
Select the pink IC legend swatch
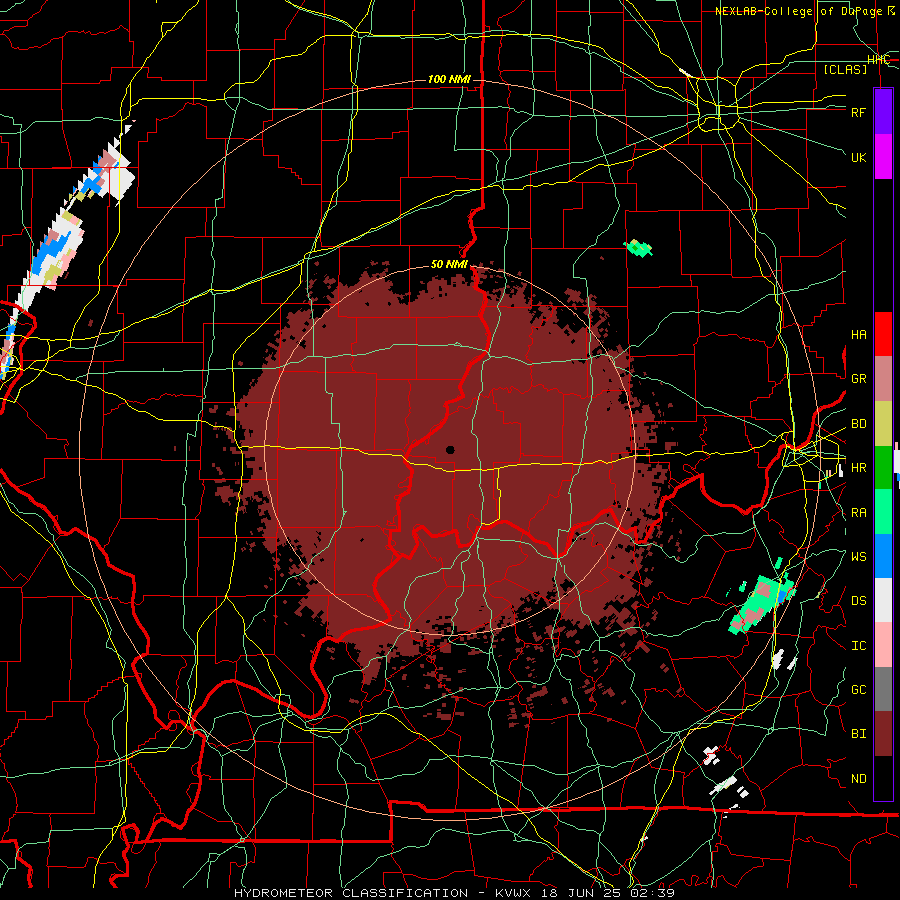883,645
